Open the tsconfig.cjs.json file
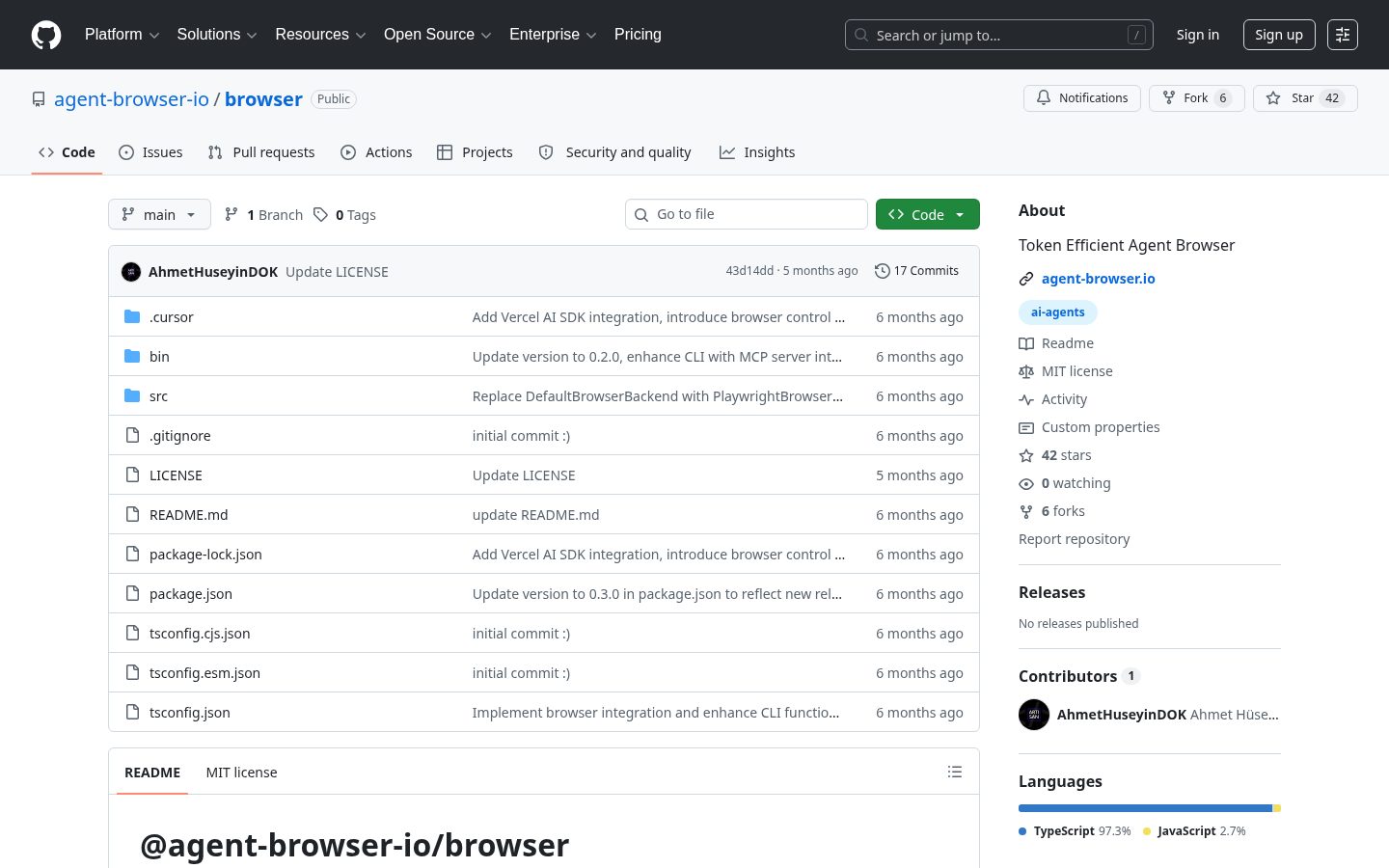1389x868 pixels. (200, 634)
